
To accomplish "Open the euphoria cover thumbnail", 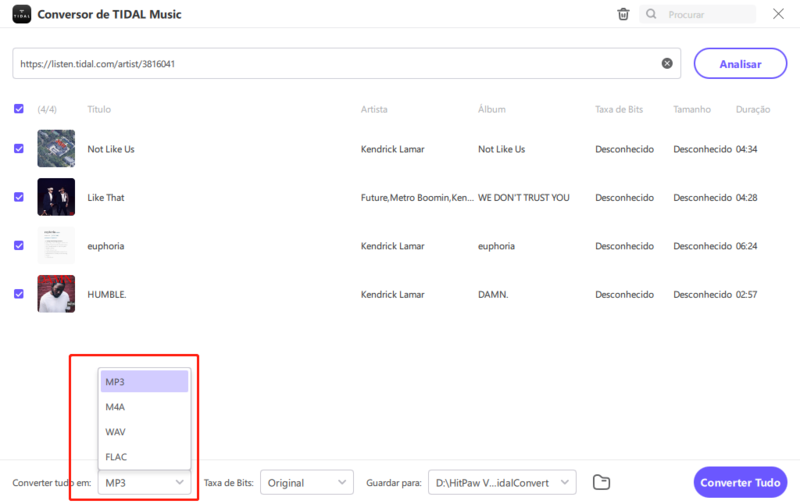I will [56, 245].
